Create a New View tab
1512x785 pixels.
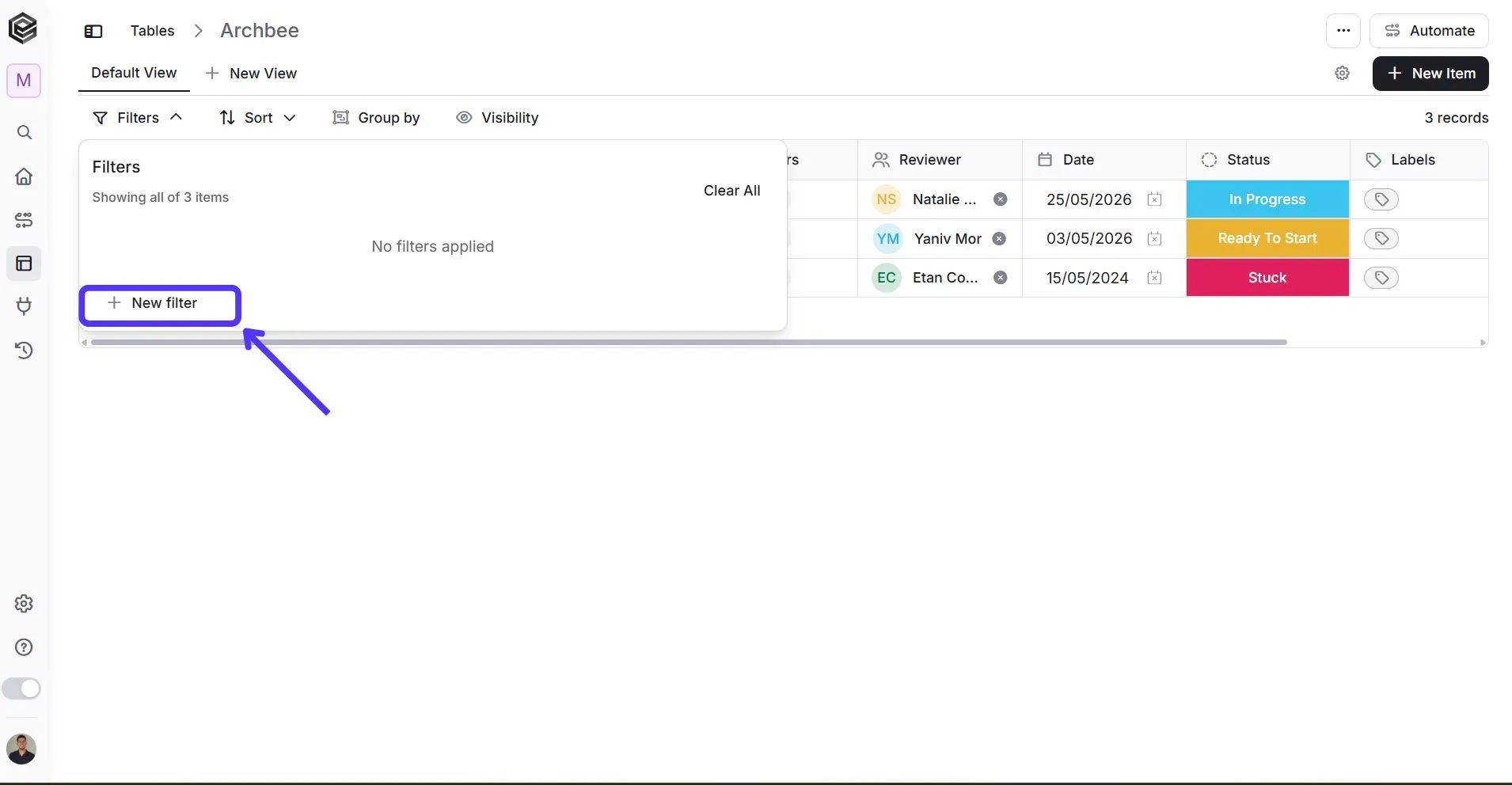[251, 74]
